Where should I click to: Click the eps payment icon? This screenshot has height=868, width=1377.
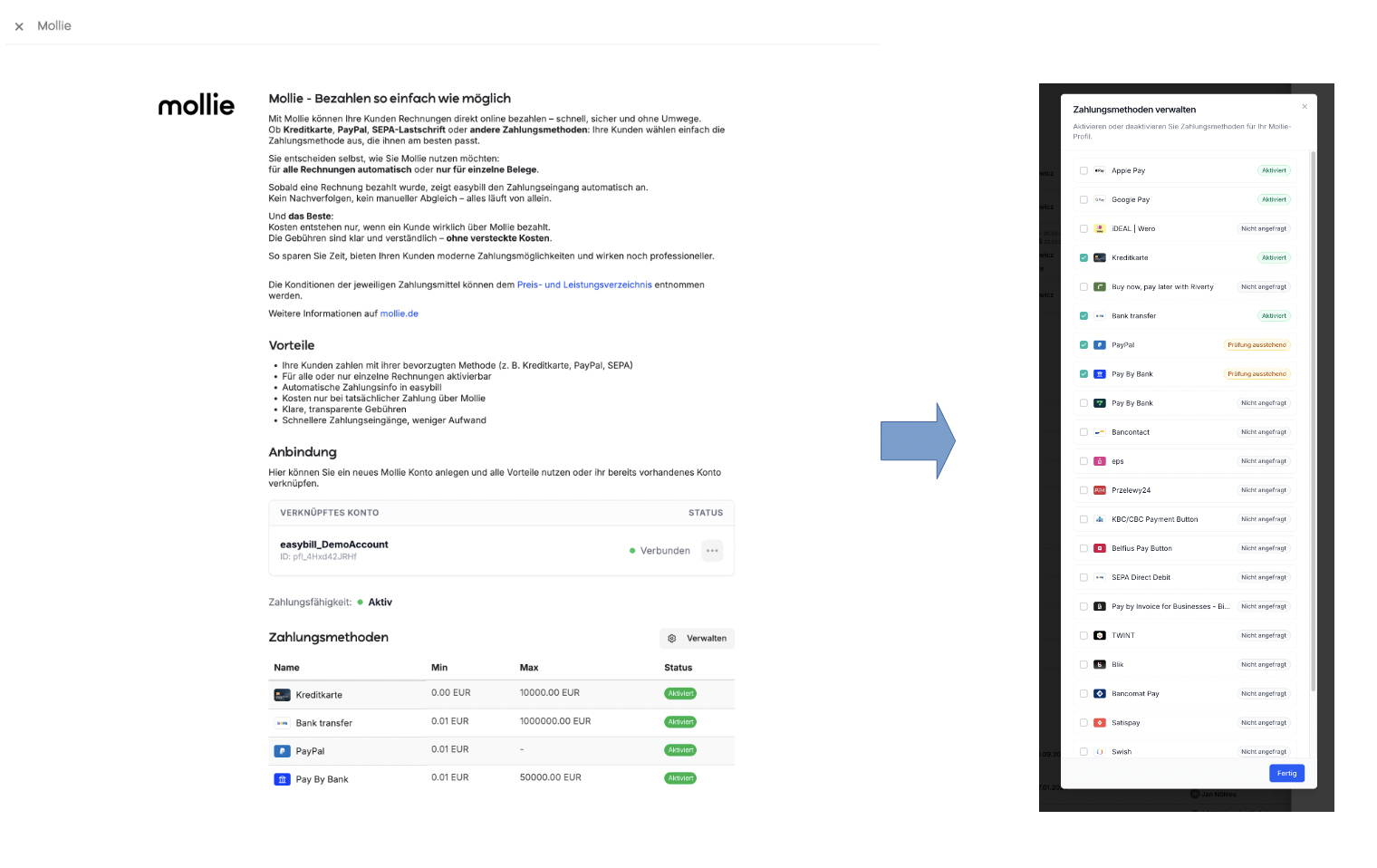pyautogui.click(x=1099, y=461)
